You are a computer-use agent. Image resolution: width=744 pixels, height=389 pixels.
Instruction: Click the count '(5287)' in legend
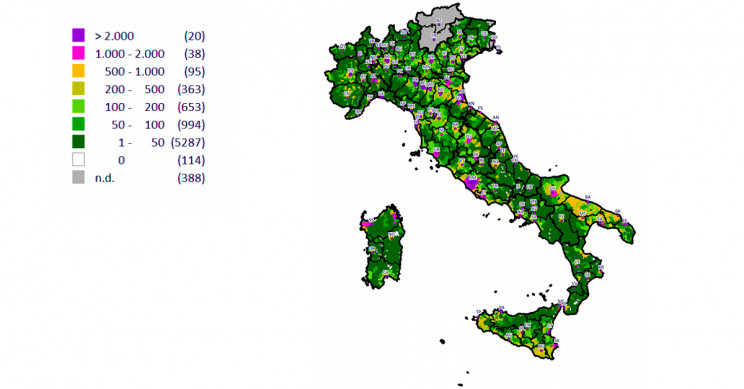188,142
